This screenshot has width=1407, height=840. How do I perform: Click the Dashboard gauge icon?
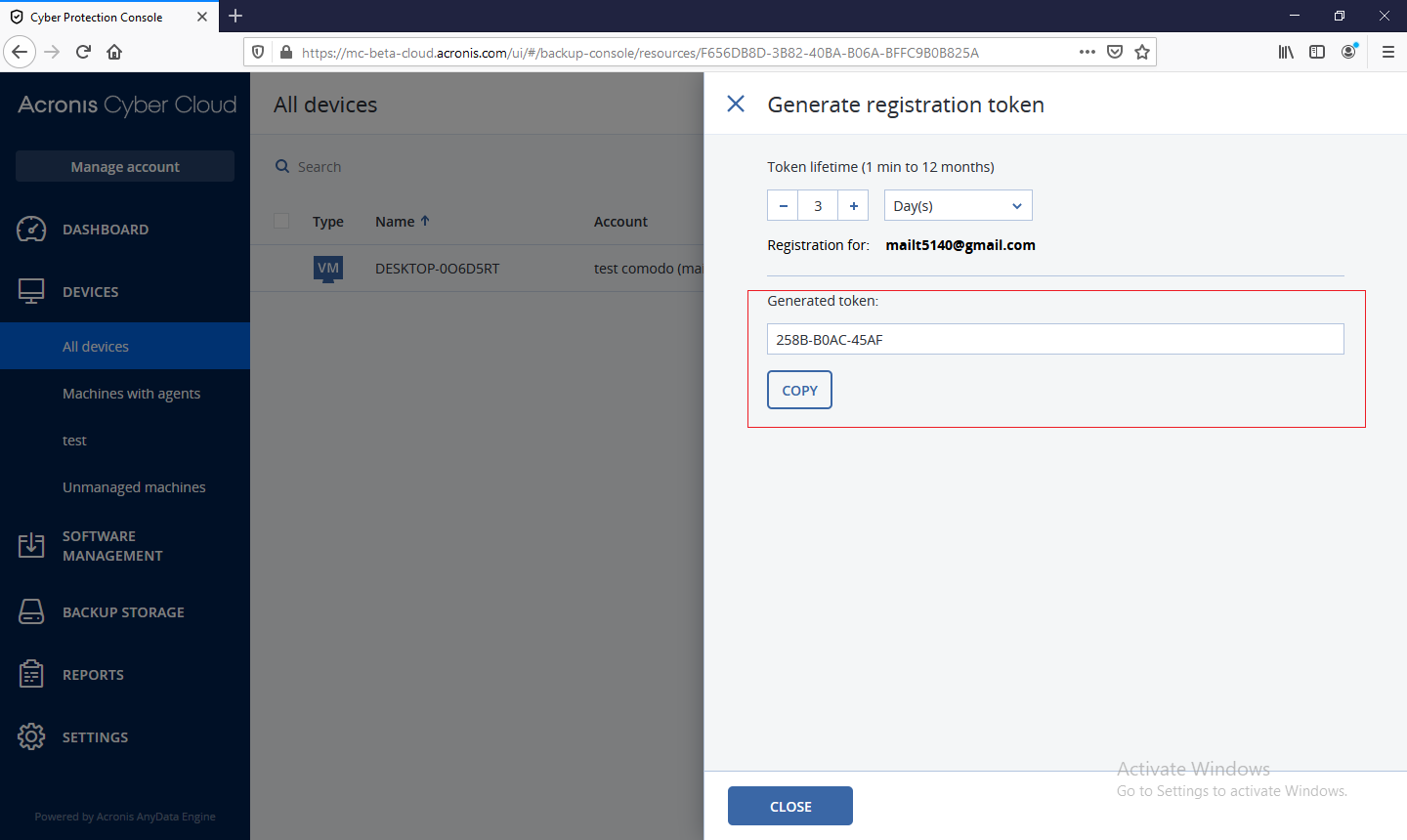point(31,230)
